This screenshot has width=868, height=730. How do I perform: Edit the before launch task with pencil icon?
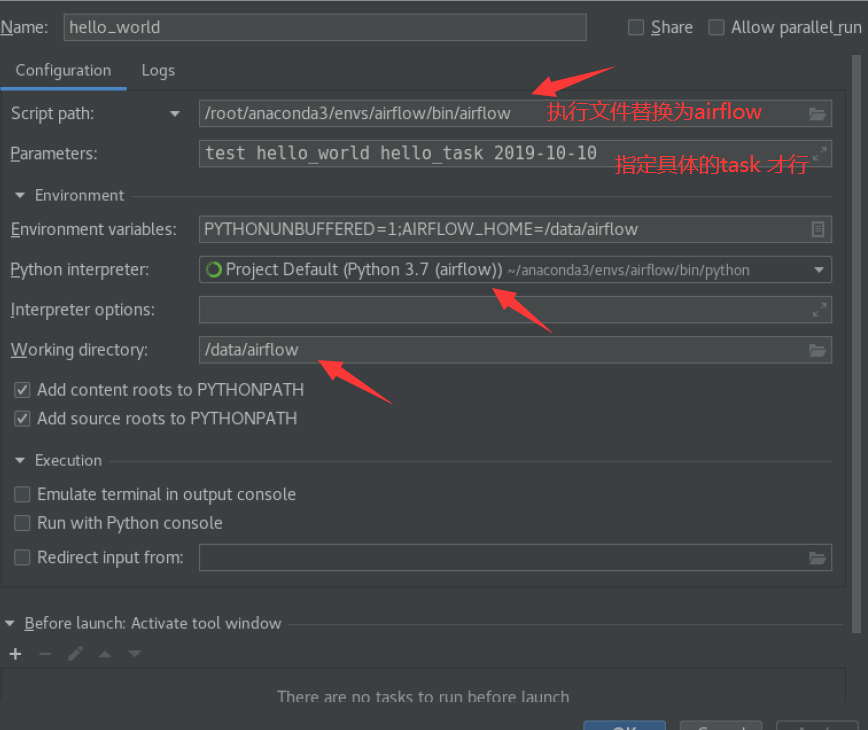click(75, 654)
